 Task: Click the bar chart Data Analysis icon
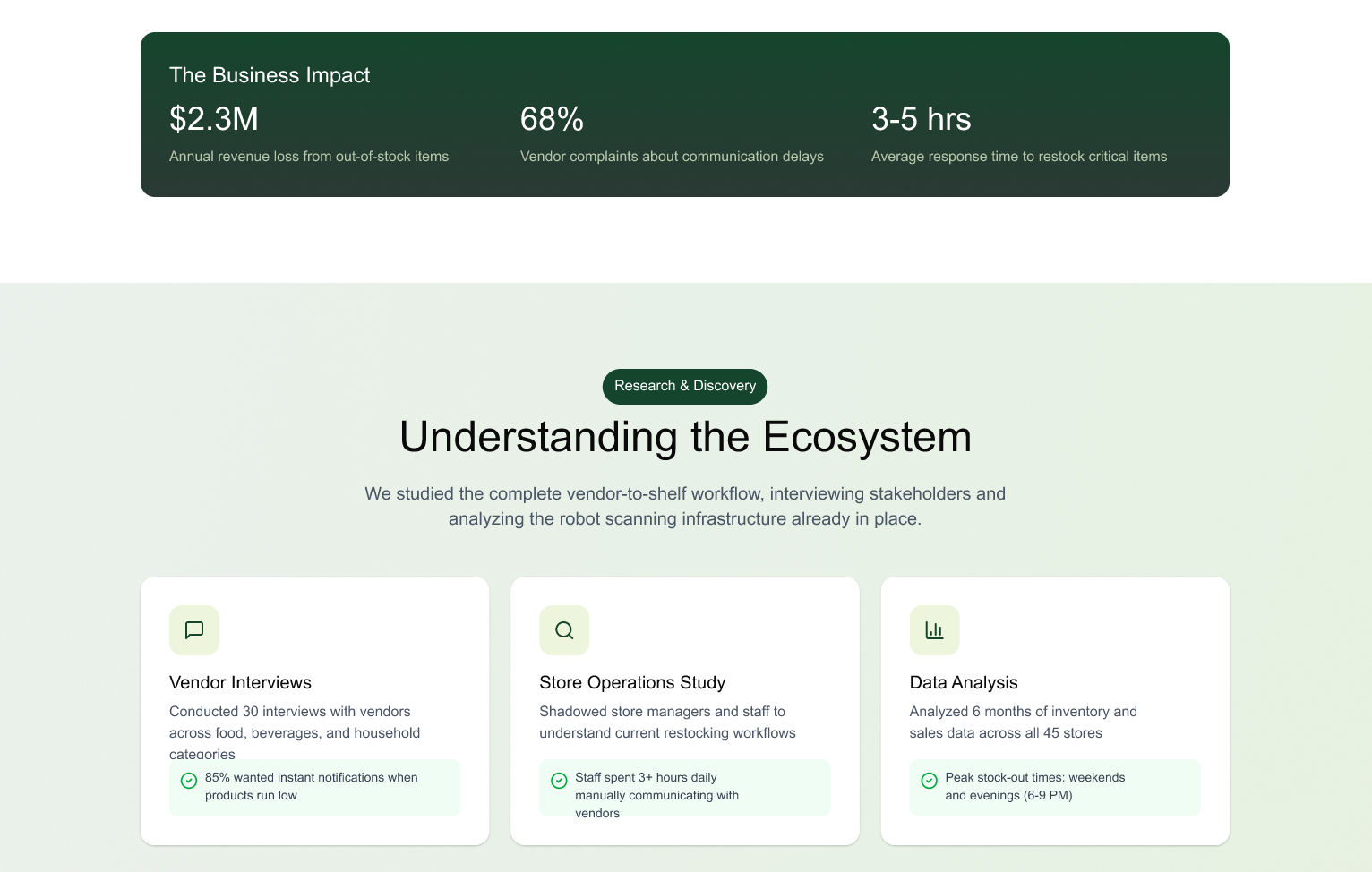934,630
